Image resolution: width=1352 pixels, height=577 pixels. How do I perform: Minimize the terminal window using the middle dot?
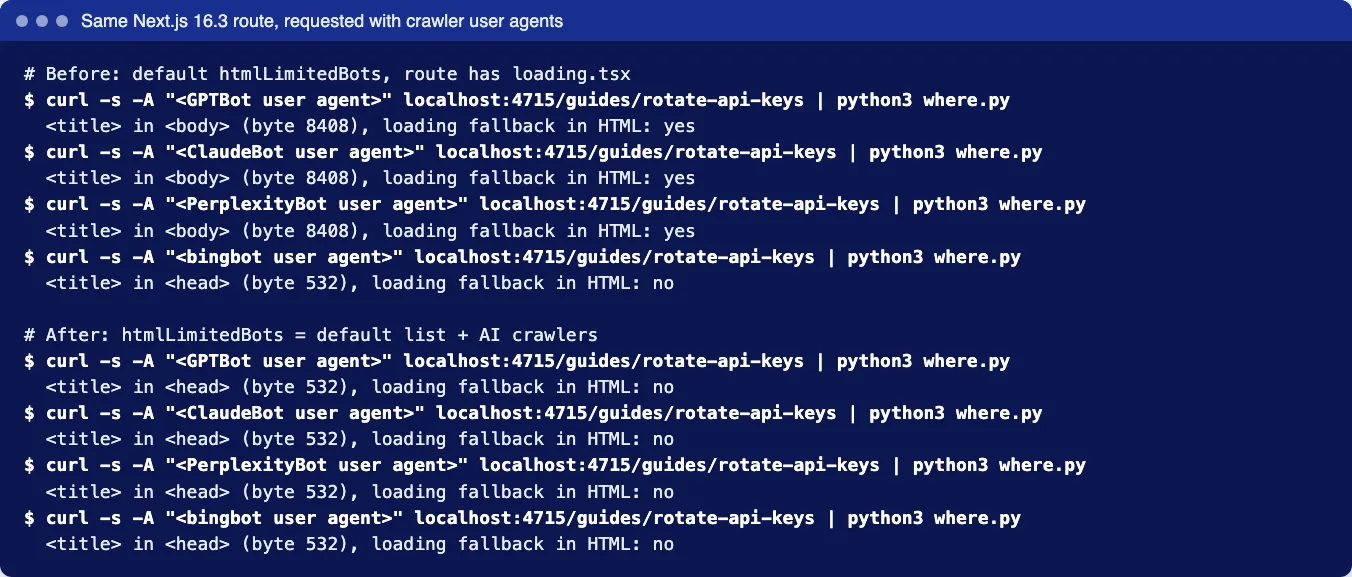click(42, 21)
